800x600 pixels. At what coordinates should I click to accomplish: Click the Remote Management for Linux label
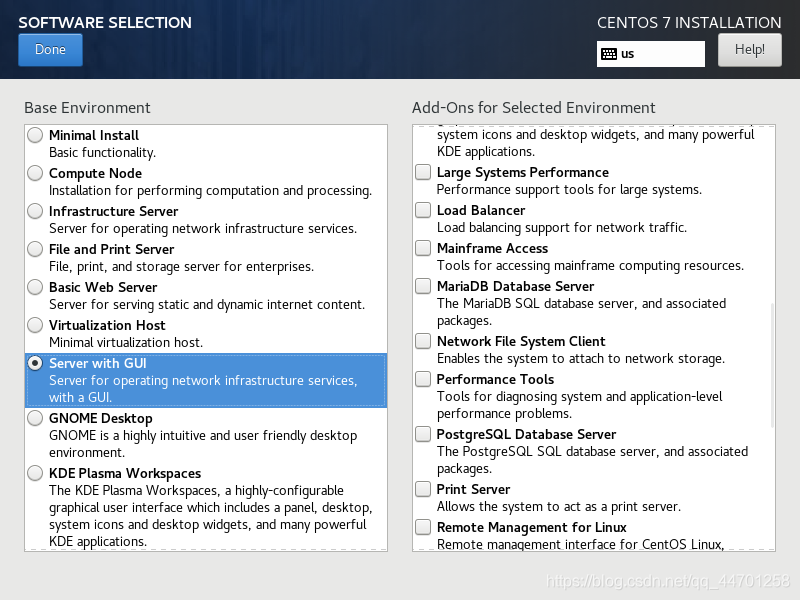point(532,528)
